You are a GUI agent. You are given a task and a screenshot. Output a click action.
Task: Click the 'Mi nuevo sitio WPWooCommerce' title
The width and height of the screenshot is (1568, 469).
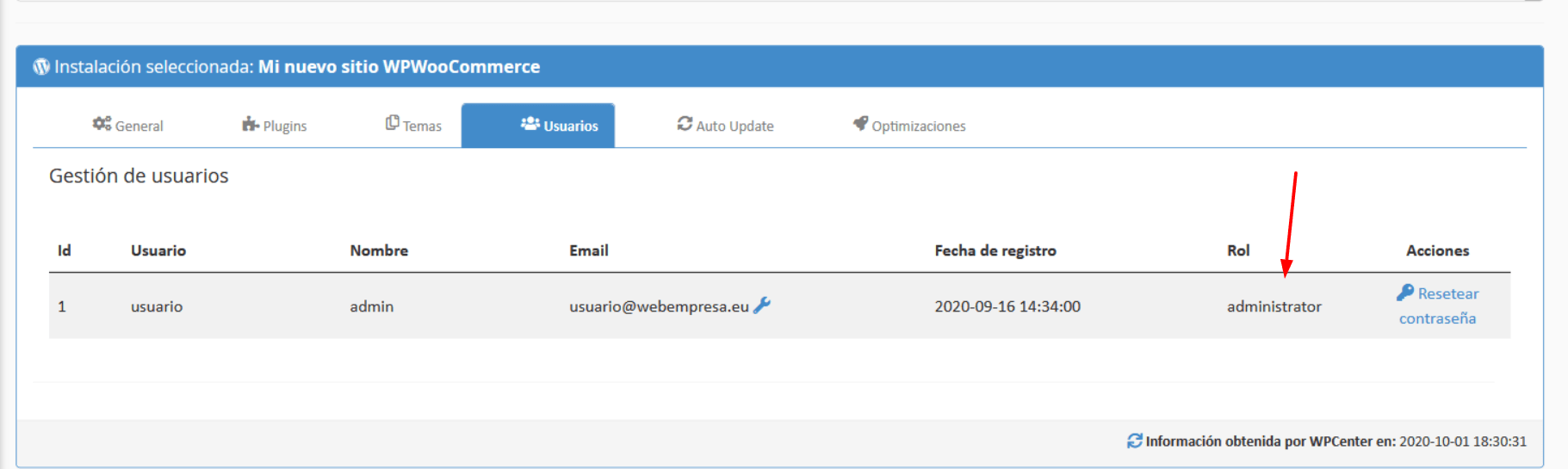click(x=400, y=66)
